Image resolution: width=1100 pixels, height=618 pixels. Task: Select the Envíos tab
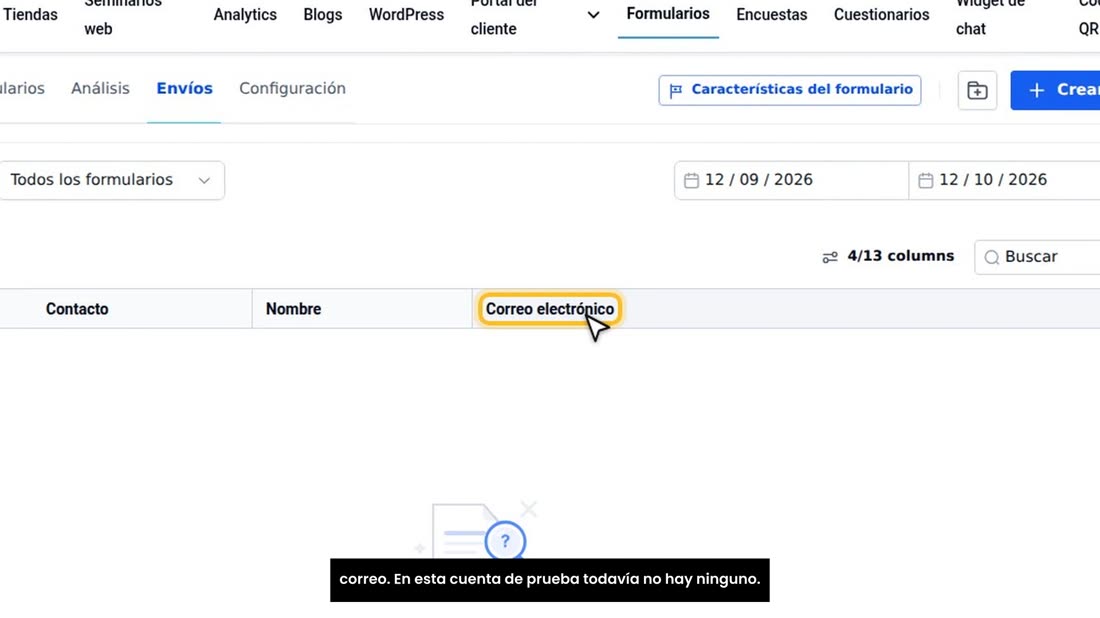point(185,88)
